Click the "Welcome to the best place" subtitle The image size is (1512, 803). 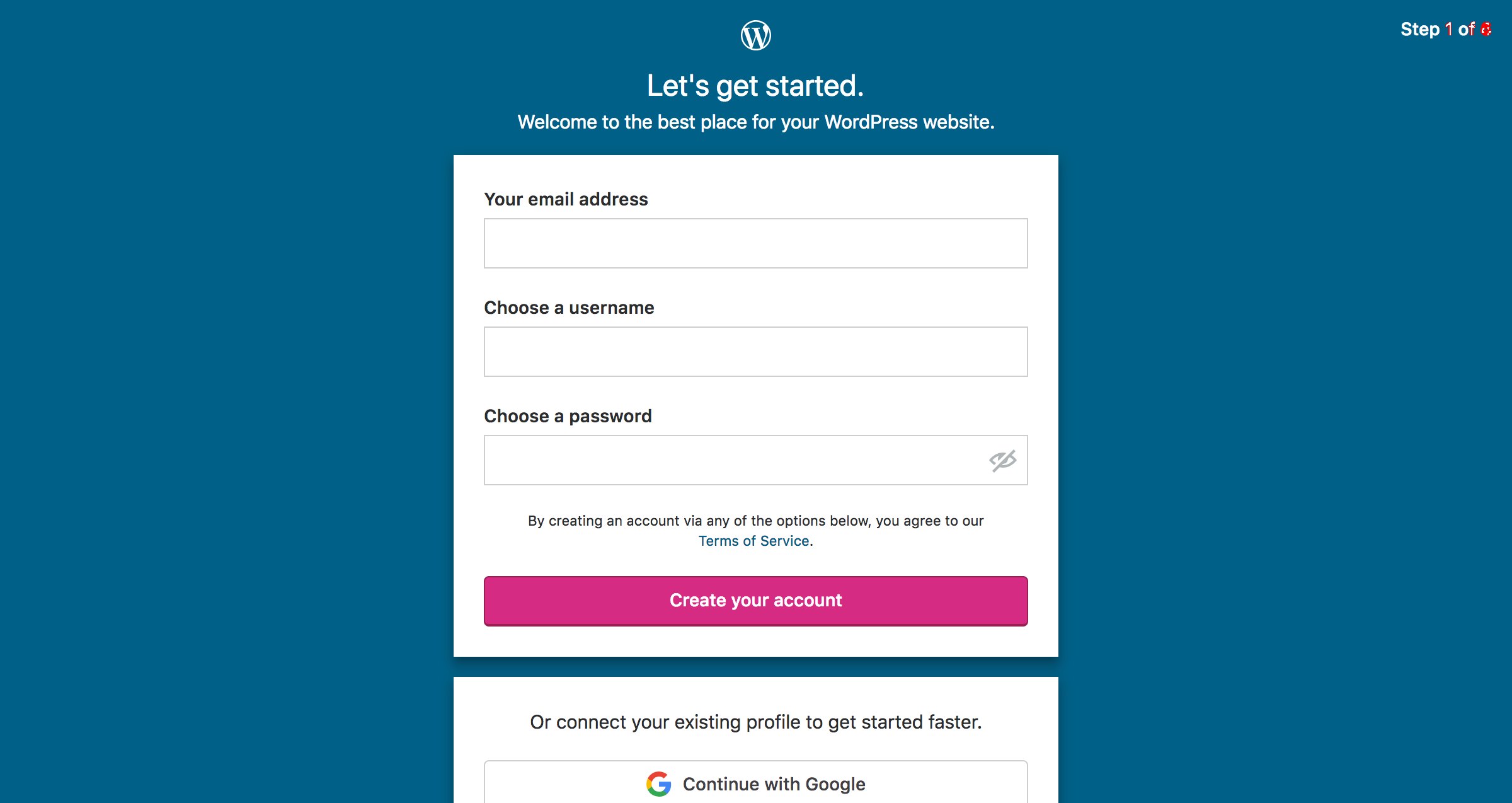pyautogui.click(x=755, y=122)
